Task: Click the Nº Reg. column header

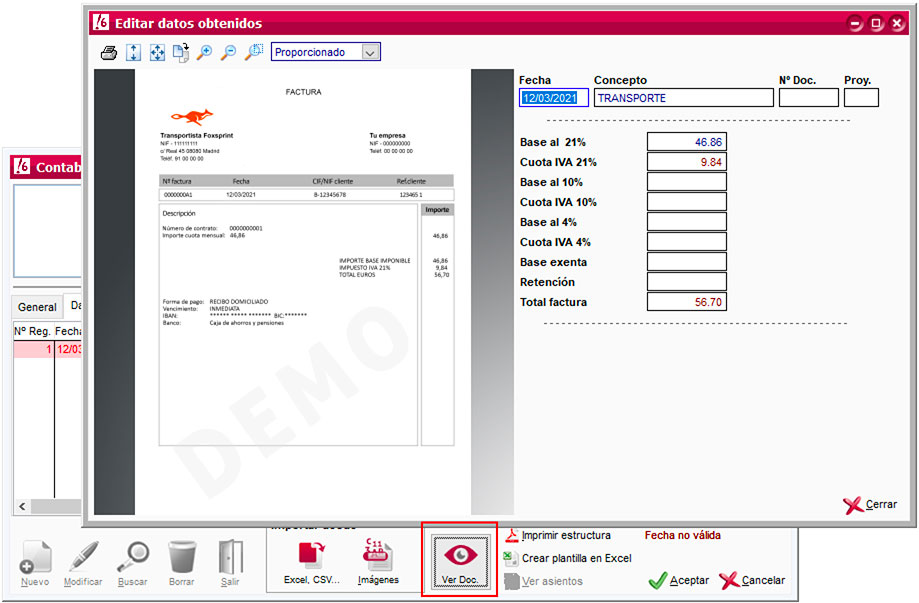Action: tap(33, 331)
